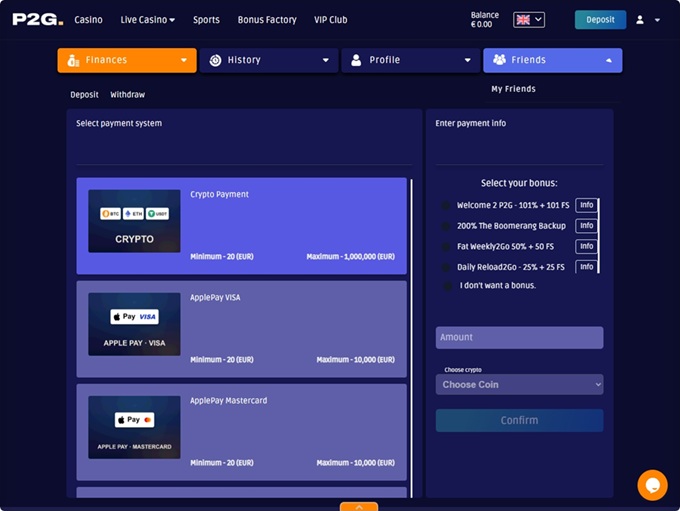
Task: Click the History clock icon
Action: pyautogui.click(x=215, y=60)
